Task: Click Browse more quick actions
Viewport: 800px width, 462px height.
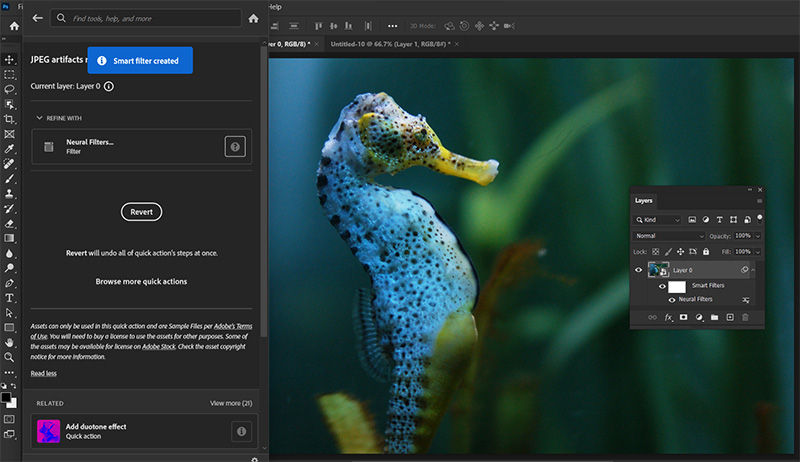Action: (x=141, y=282)
